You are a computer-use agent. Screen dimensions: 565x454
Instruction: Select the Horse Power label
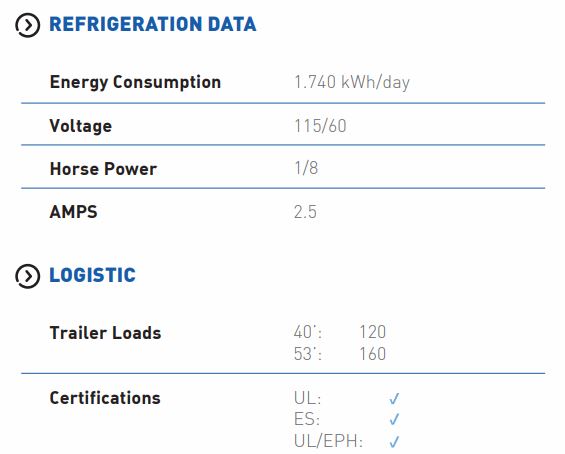(103, 169)
